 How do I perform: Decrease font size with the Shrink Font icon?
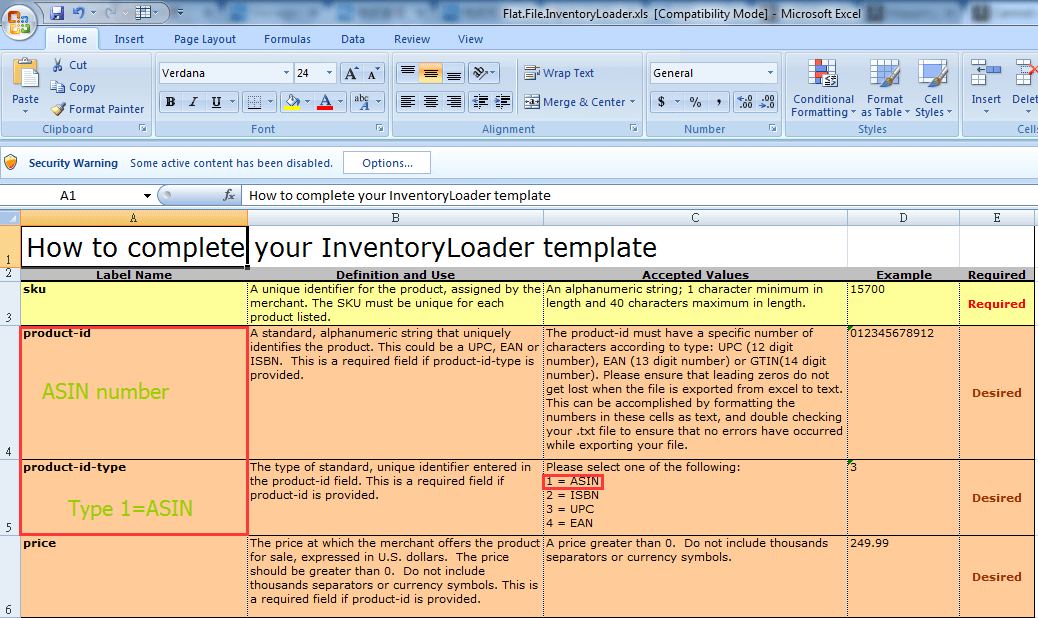pos(373,73)
